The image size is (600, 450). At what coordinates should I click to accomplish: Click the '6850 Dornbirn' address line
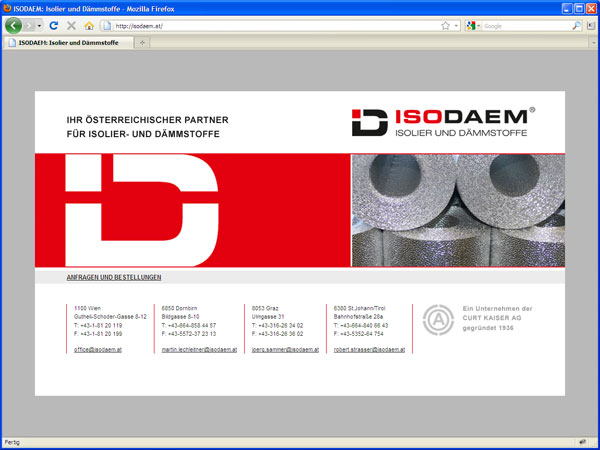(179, 308)
